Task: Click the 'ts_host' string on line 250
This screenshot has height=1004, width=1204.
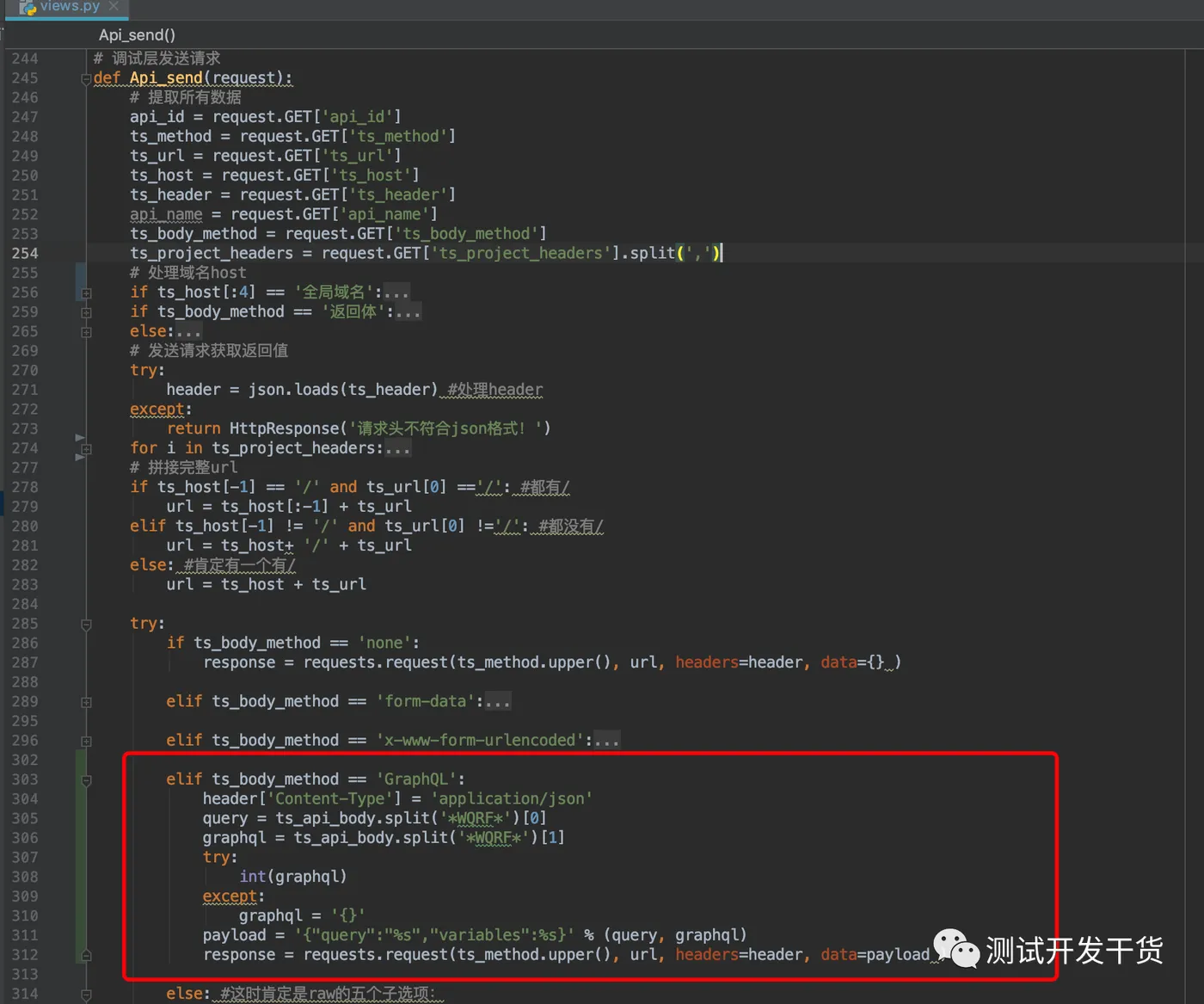Action: 371,176
